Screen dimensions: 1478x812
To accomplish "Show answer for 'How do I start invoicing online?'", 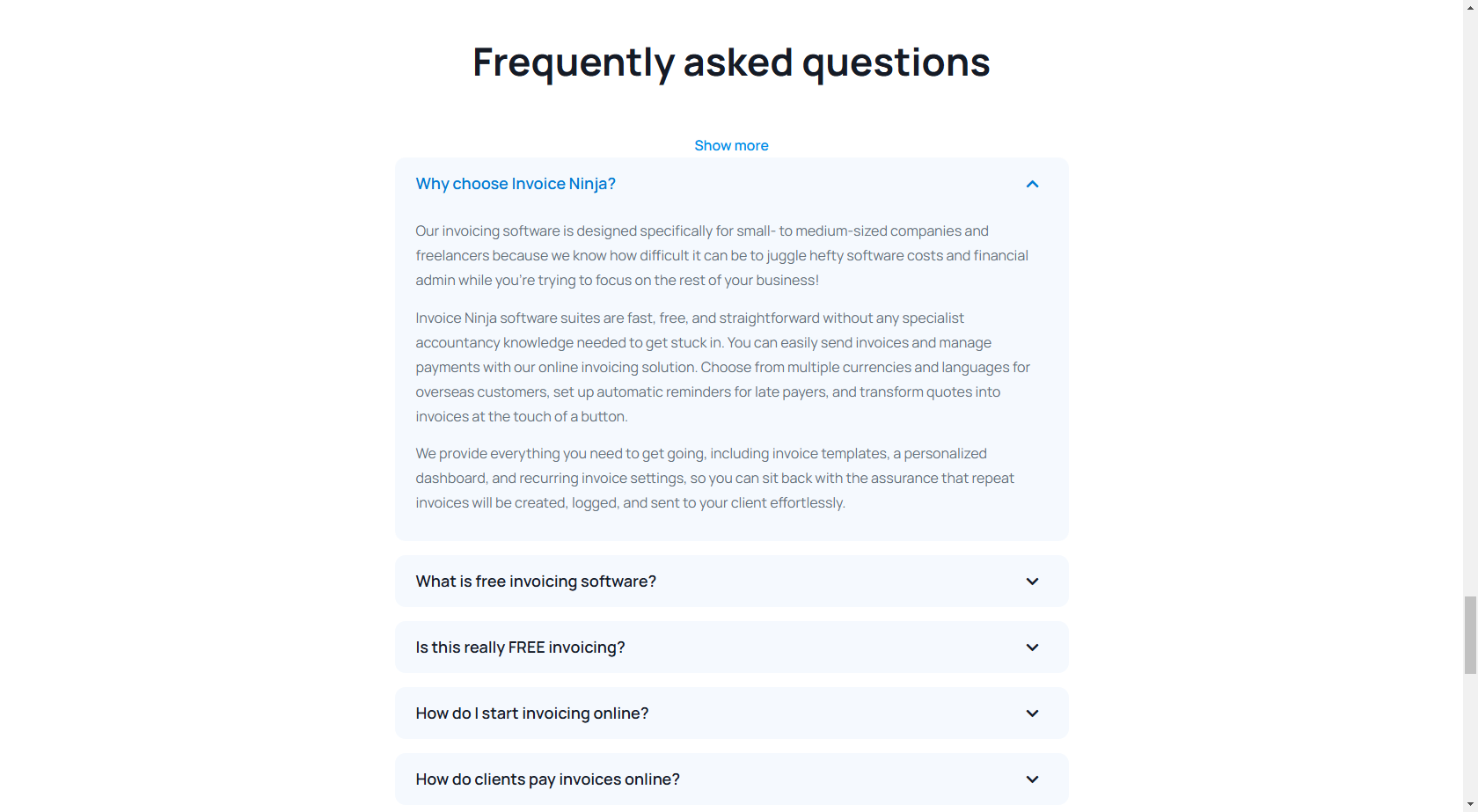I will coord(531,713).
